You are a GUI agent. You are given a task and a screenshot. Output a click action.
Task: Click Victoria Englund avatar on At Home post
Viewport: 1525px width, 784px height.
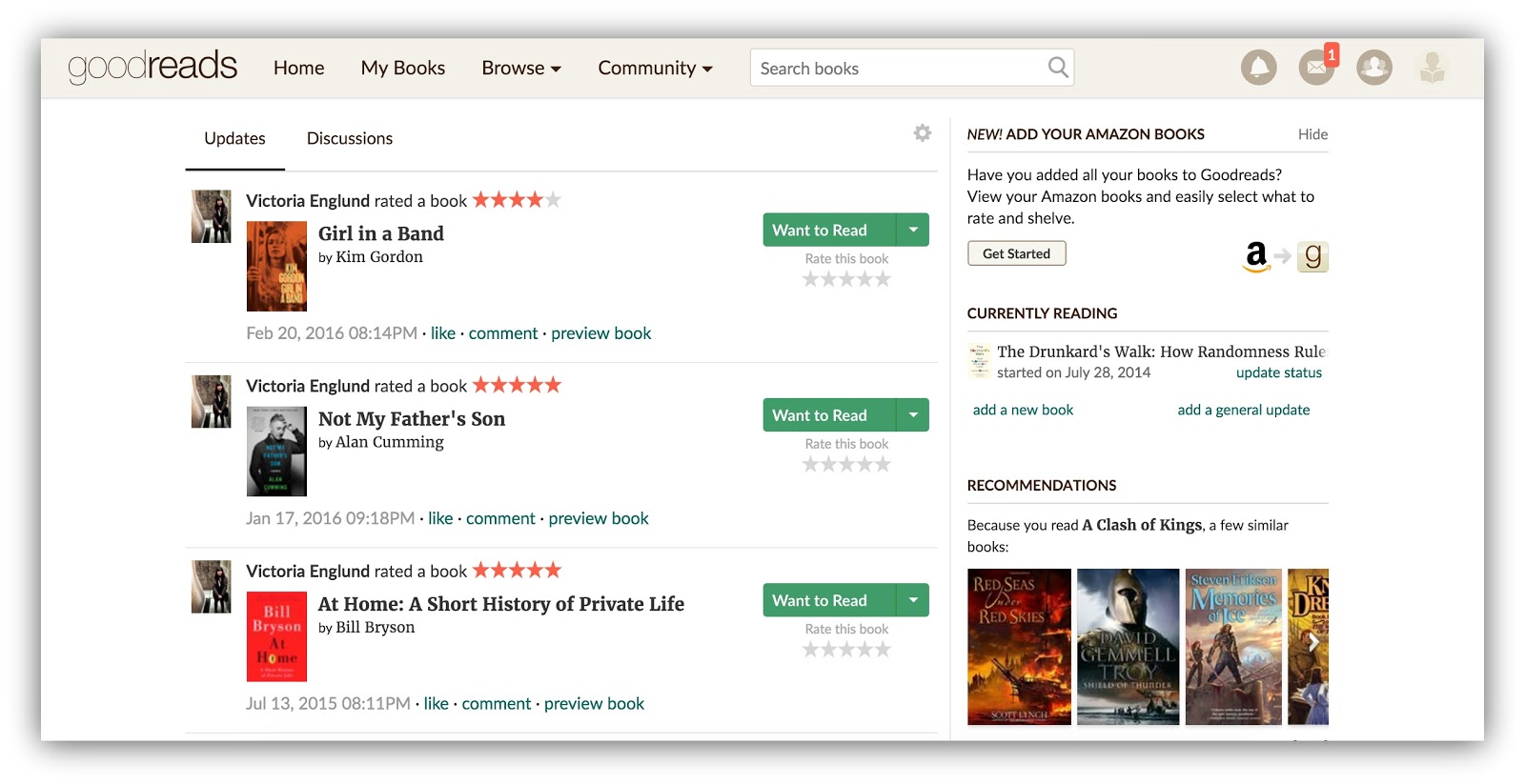click(x=211, y=586)
